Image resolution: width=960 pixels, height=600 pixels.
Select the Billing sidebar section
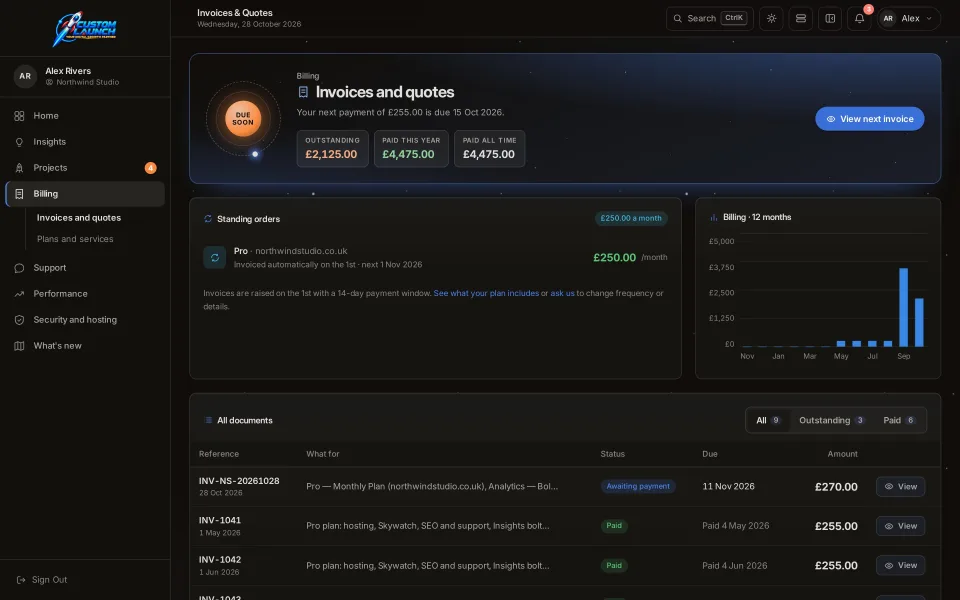pos(84,193)
